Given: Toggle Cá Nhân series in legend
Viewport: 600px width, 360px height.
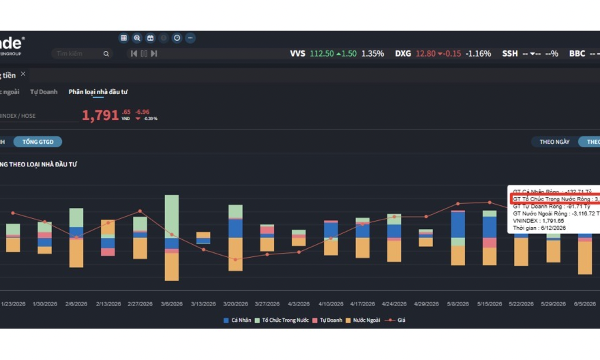Looking at the screenshot, I should coord(237,320).
